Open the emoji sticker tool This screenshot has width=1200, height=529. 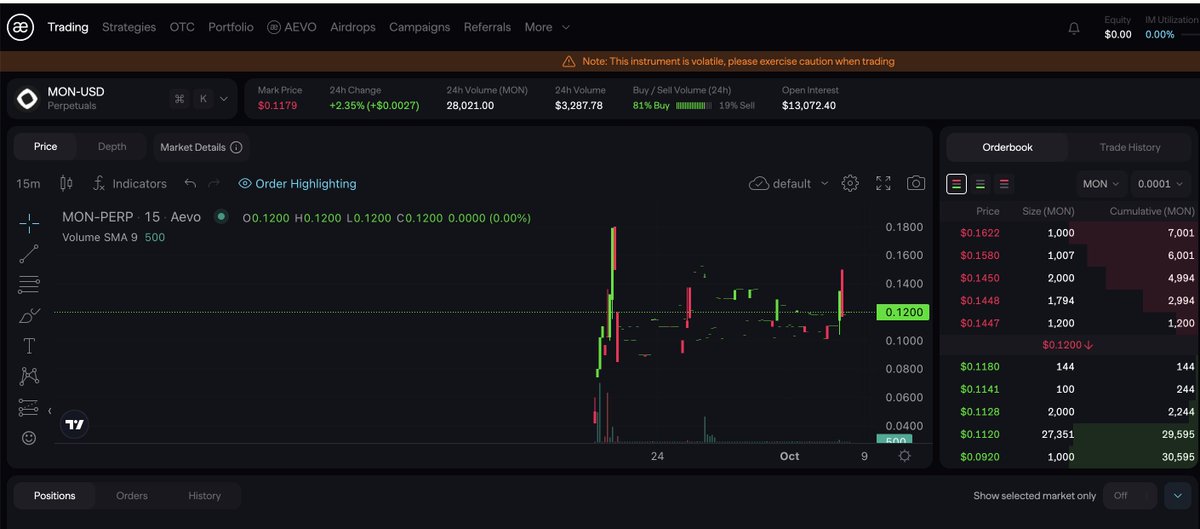click(x=29, y=438)
